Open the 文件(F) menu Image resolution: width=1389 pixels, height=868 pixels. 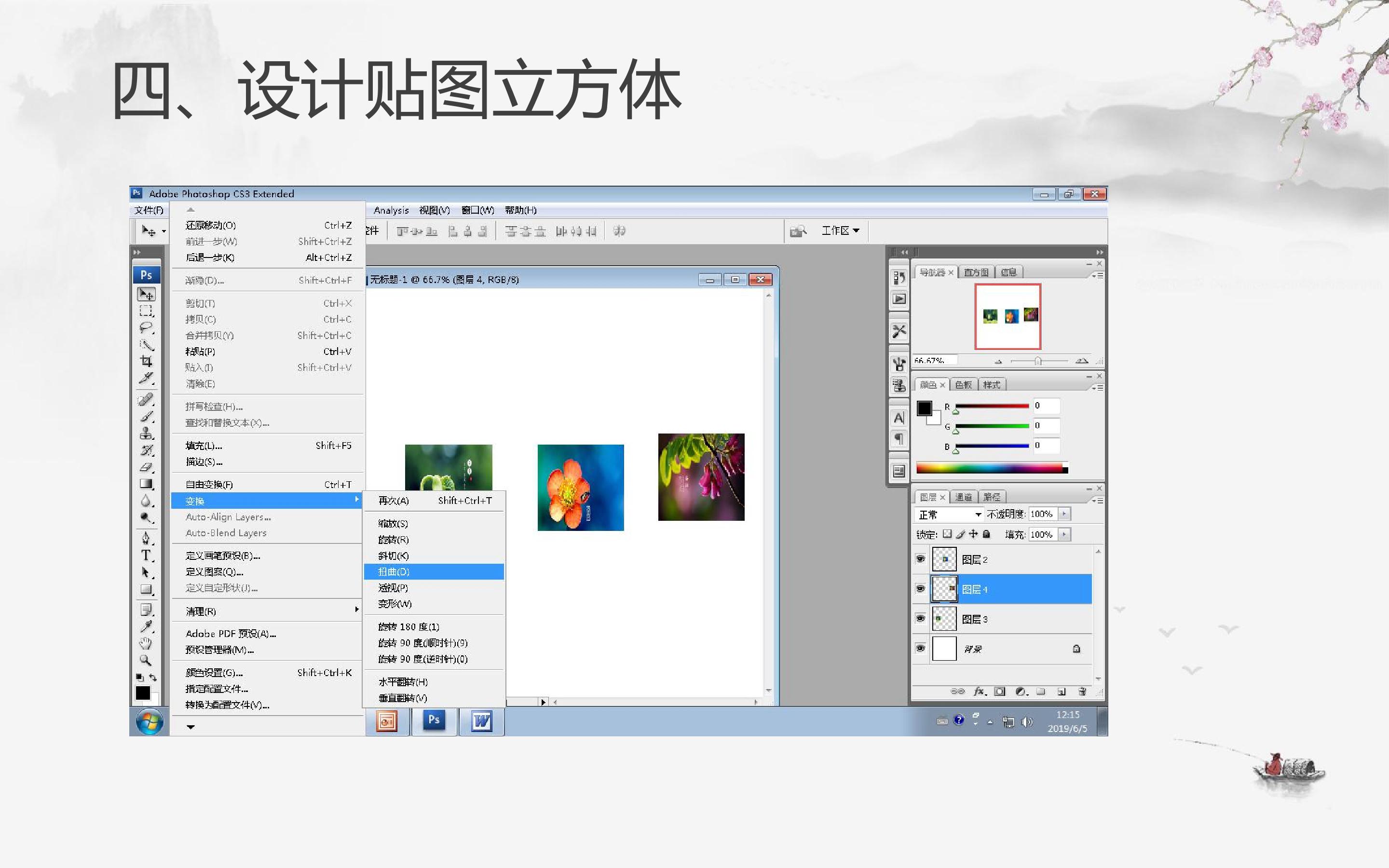coord(149,210)
